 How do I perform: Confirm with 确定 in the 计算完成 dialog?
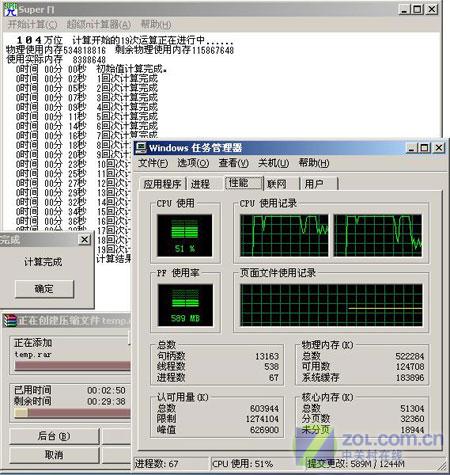44,289
